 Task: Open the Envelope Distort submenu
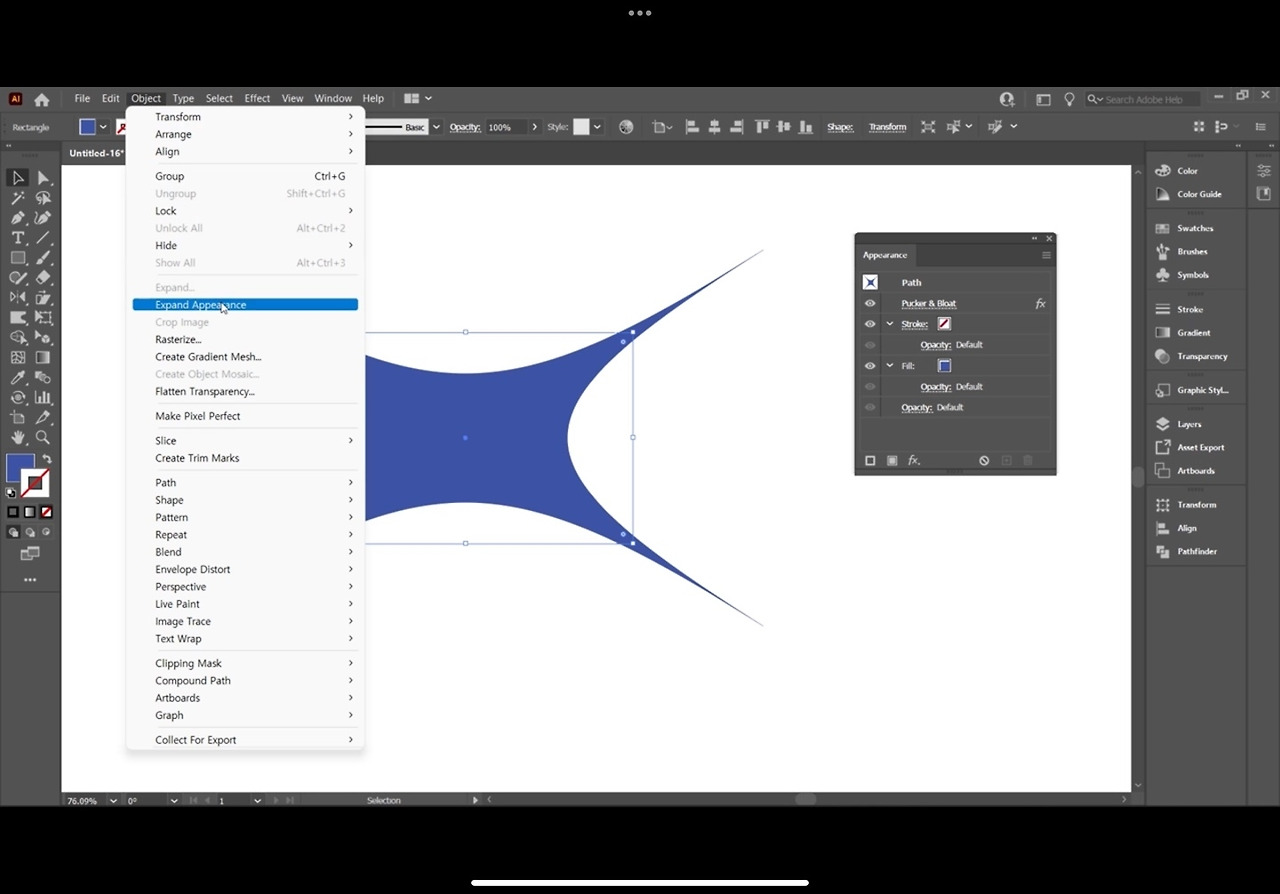[x=245, y=570]
